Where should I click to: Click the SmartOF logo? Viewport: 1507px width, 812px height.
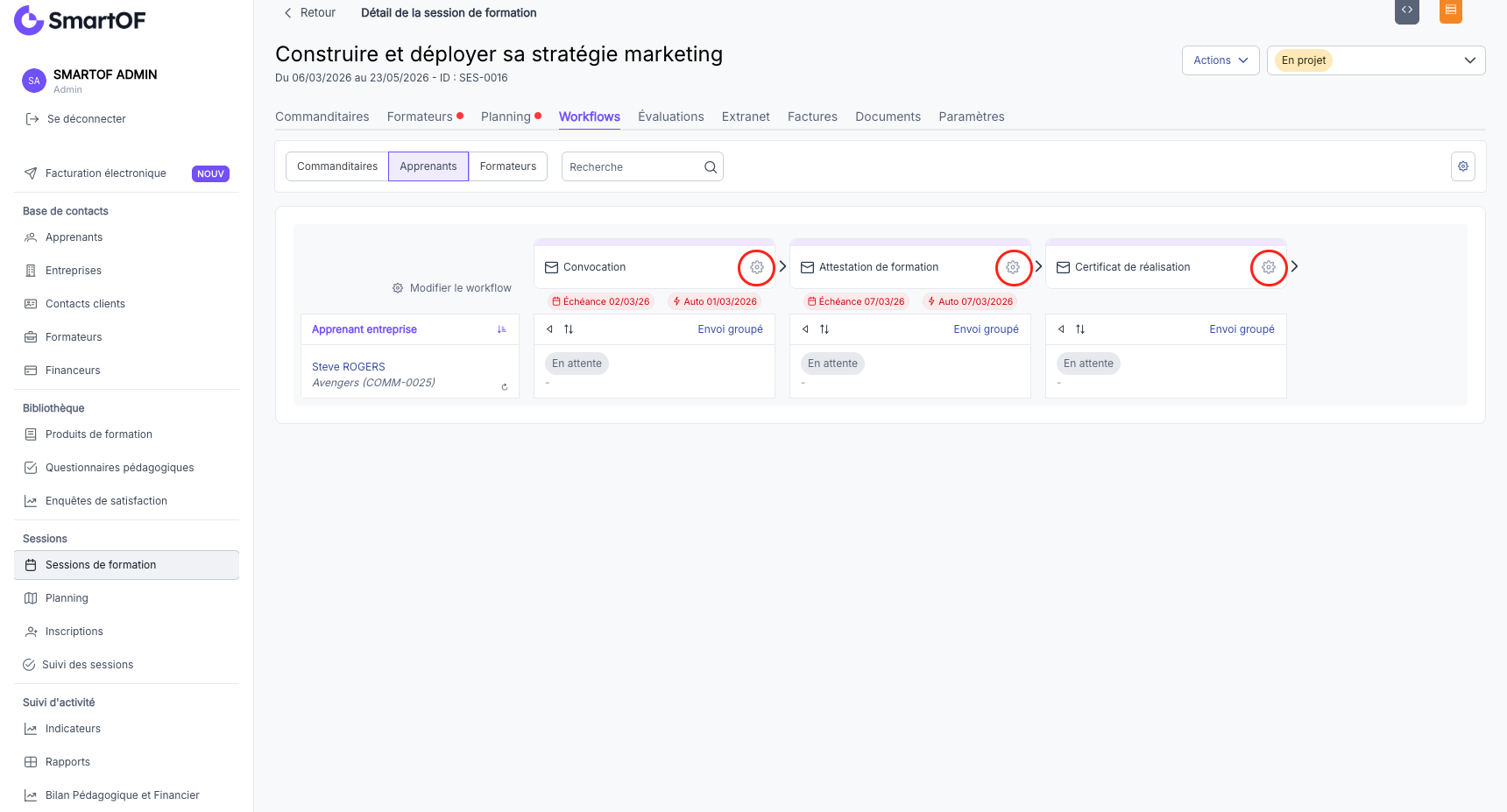click(80, 20)
